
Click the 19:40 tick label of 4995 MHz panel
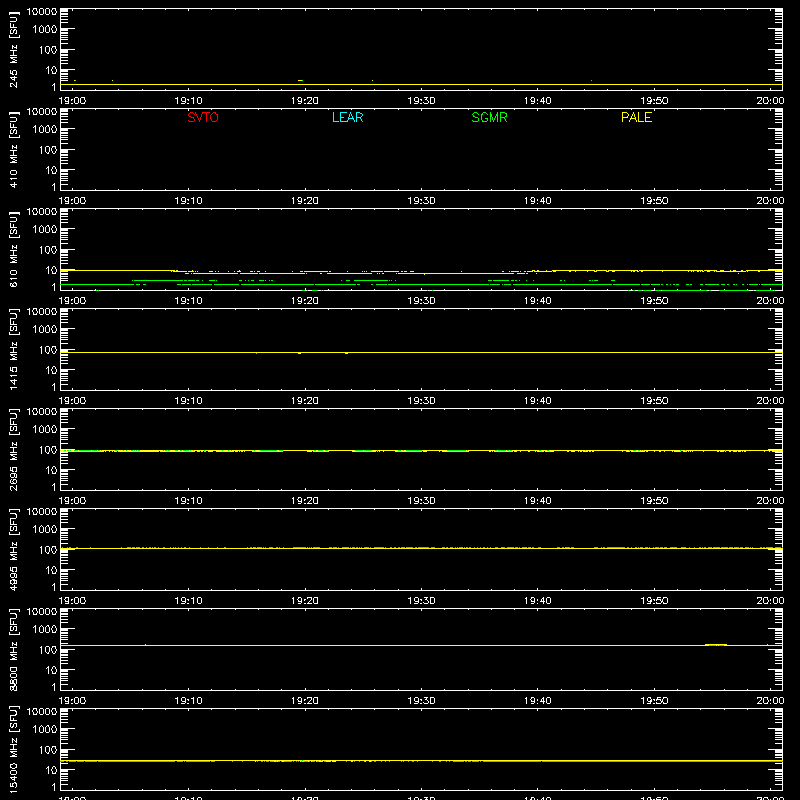[x=538, y=601]
